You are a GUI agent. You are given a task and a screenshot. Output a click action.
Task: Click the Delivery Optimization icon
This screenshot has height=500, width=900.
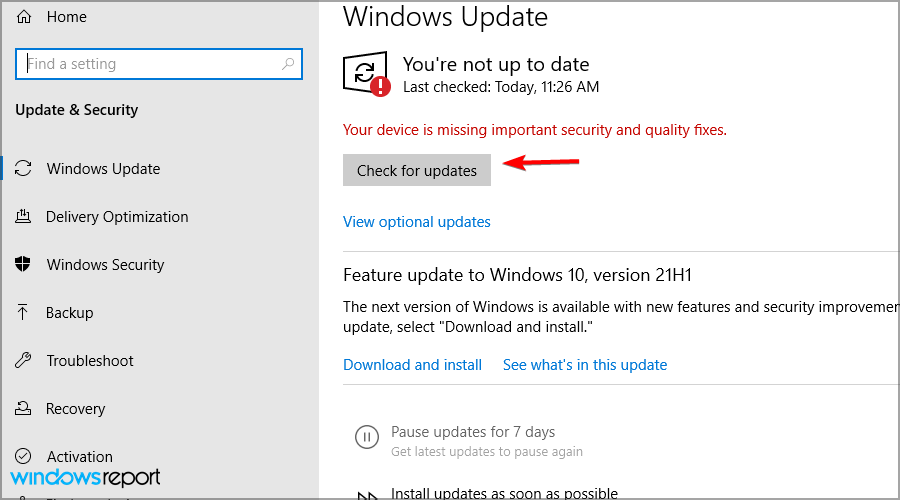coord(24,217)
